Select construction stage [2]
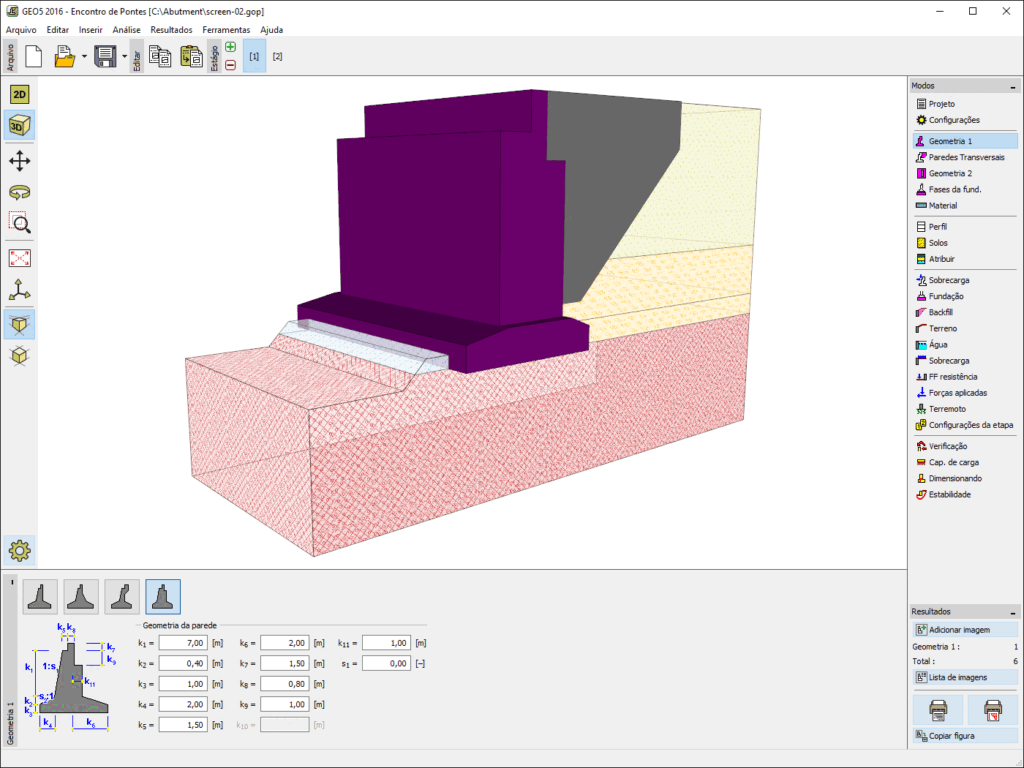This screenshot has height=768, width=1024. [x=278, y=56]
